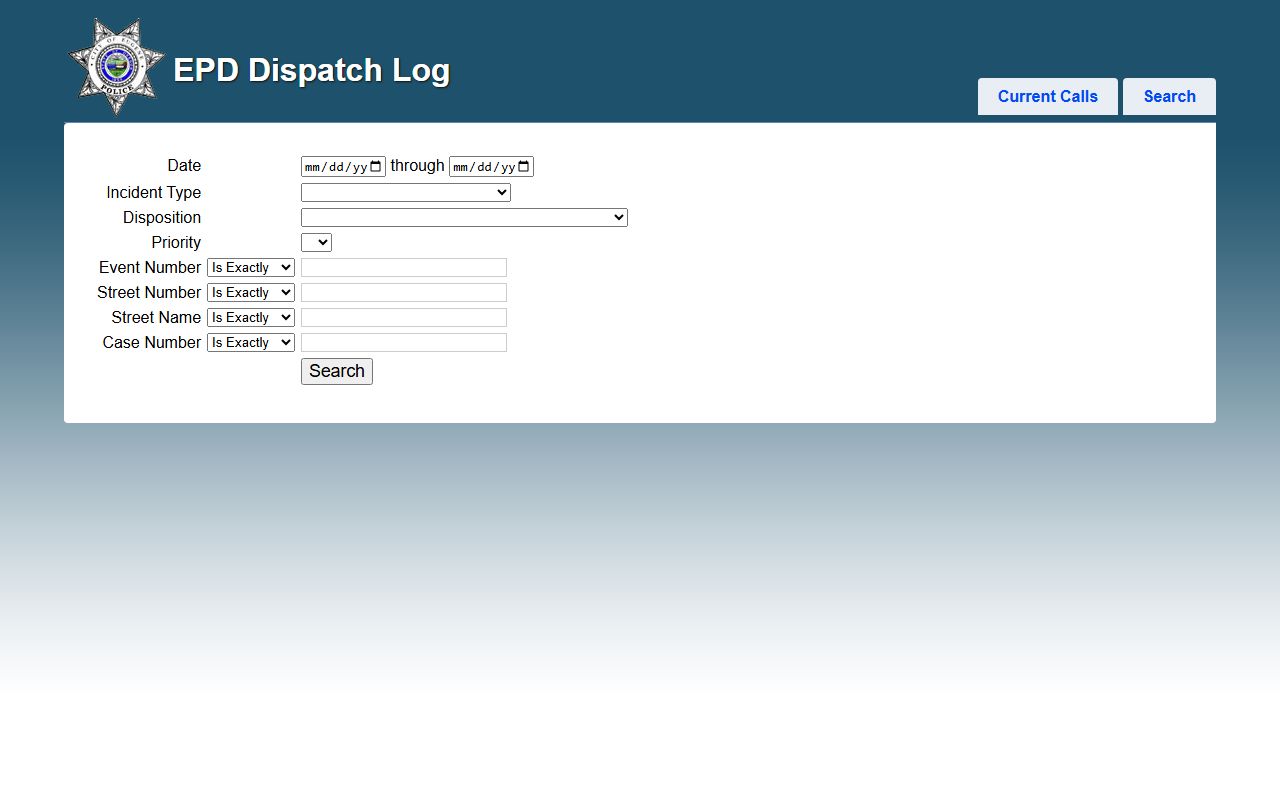This screenshot has height=800, width=1280.
Task: Open calendar picker on end date field
Action: pyautogui.click(x=524, y=167)
